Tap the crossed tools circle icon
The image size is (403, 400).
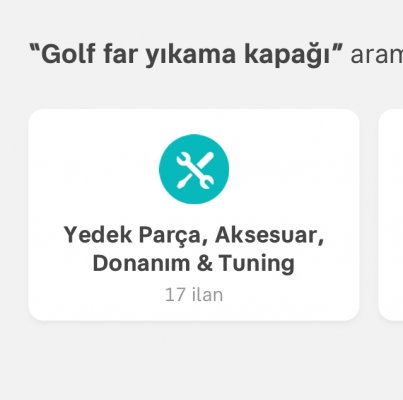[194, 169]
